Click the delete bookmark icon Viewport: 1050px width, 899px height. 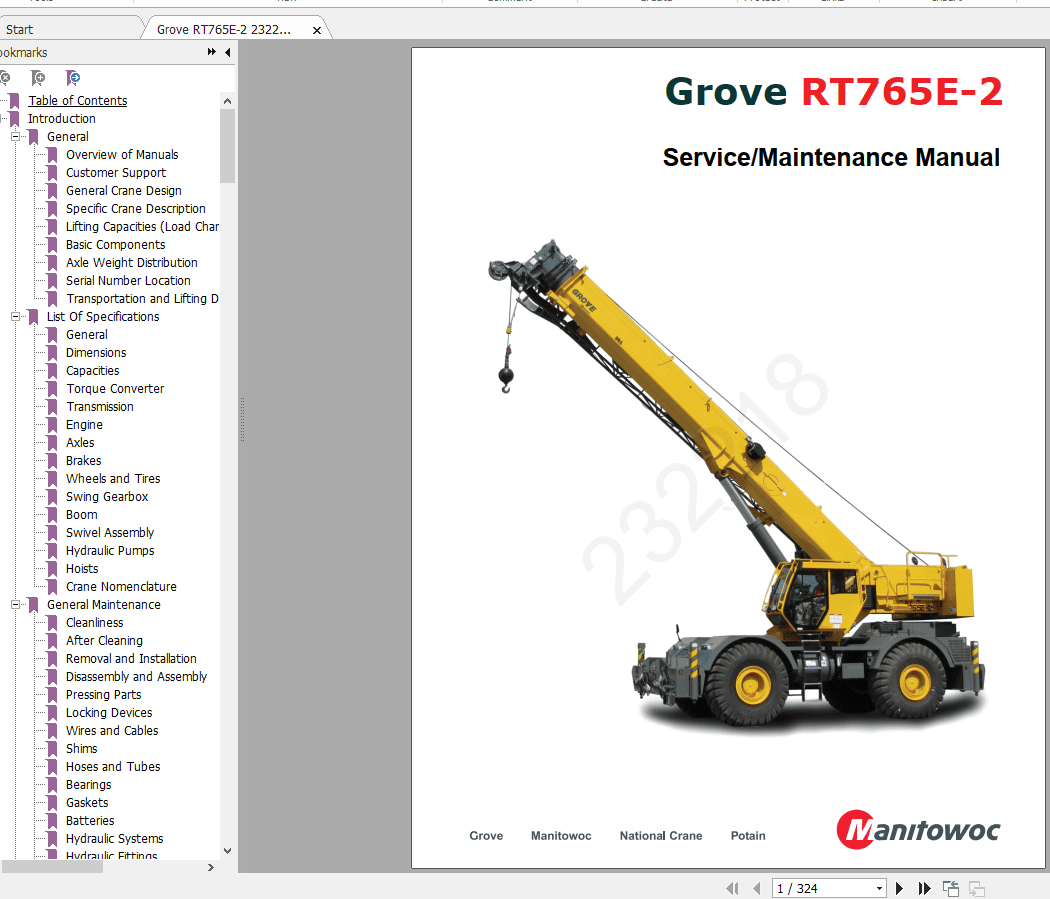[x=8, y=78]
